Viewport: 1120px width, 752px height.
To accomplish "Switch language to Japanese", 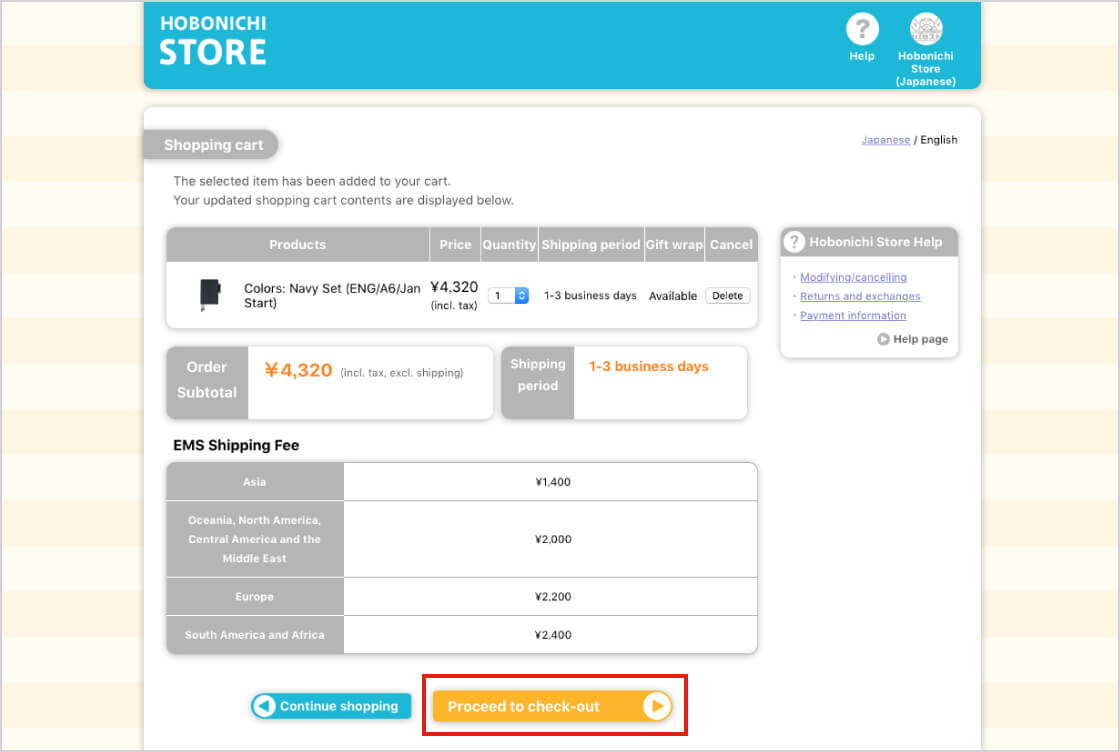I will point(885,140).
